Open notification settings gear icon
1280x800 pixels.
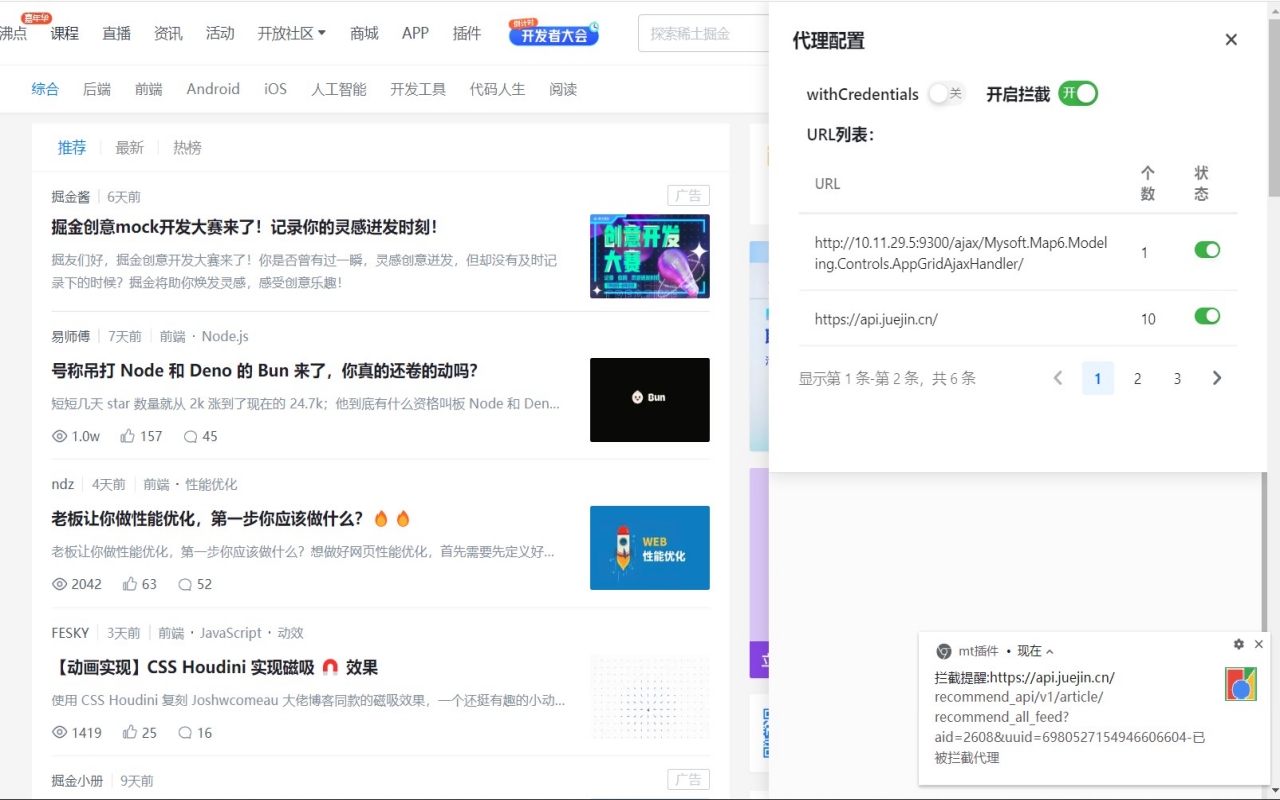[x=1239, y=644]
